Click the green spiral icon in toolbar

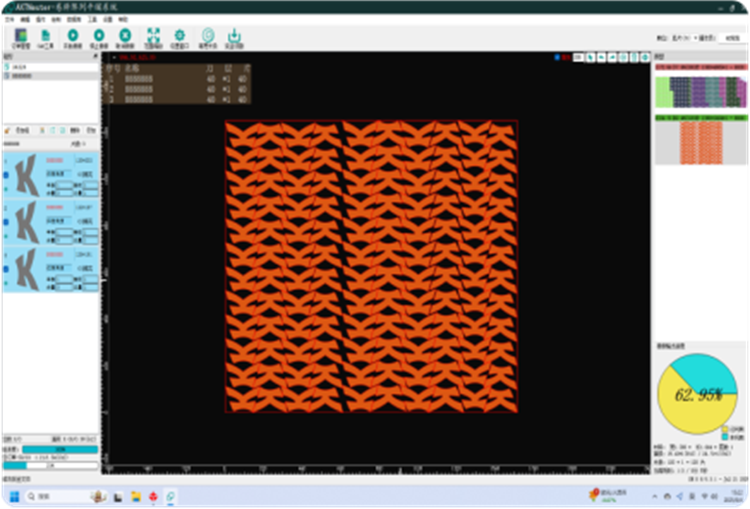(207, 37)
